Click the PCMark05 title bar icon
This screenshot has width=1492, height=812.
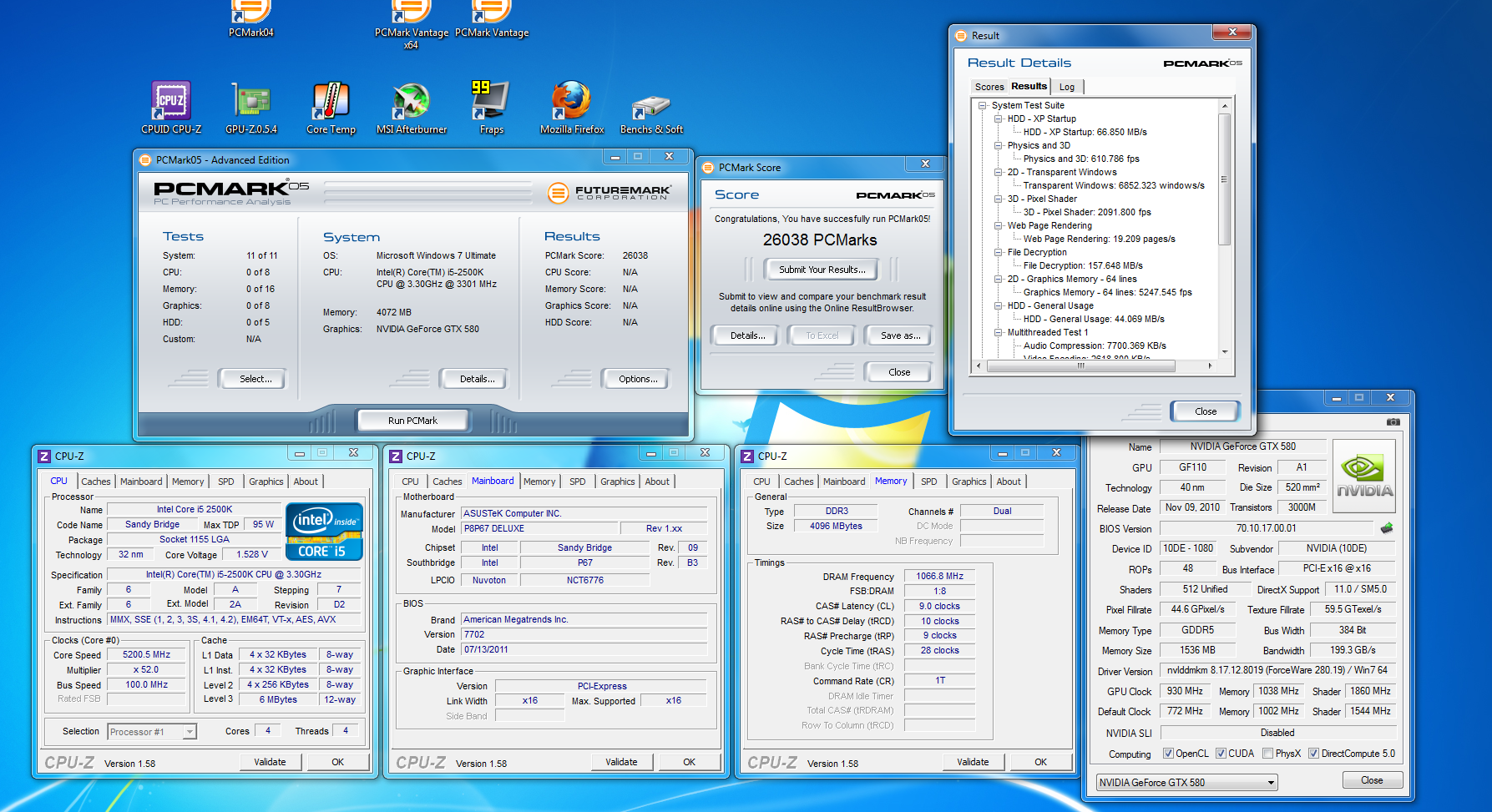(x=145, y=160)
